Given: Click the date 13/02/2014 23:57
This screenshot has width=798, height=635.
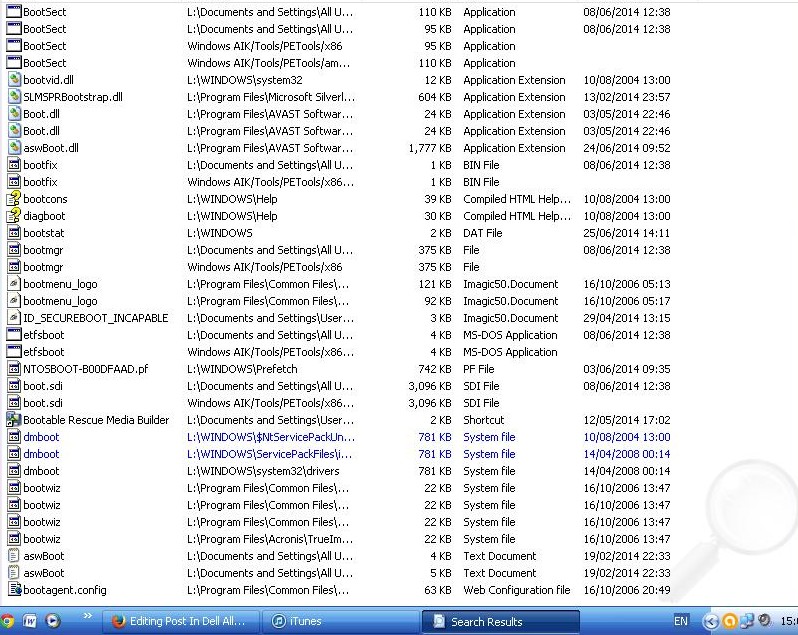Looking at the screenshot, I should [x=626, y=97].
